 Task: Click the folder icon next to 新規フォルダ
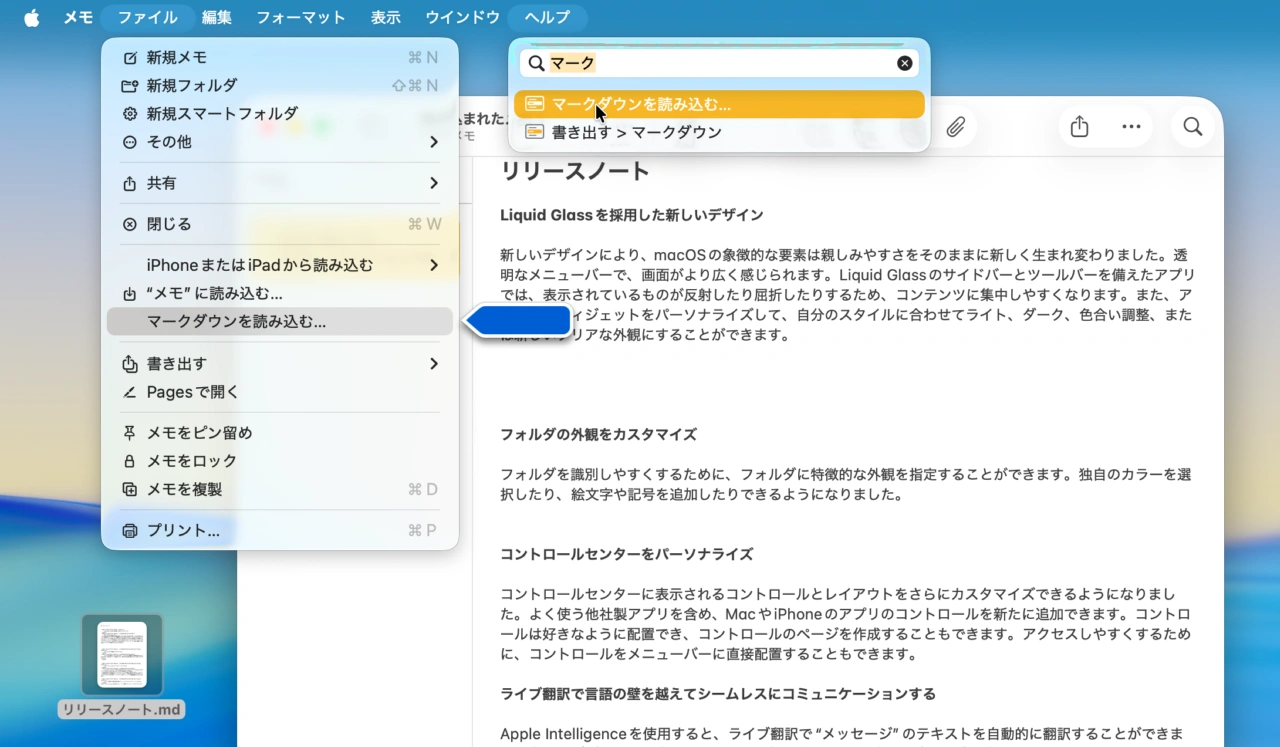point(128,85)
